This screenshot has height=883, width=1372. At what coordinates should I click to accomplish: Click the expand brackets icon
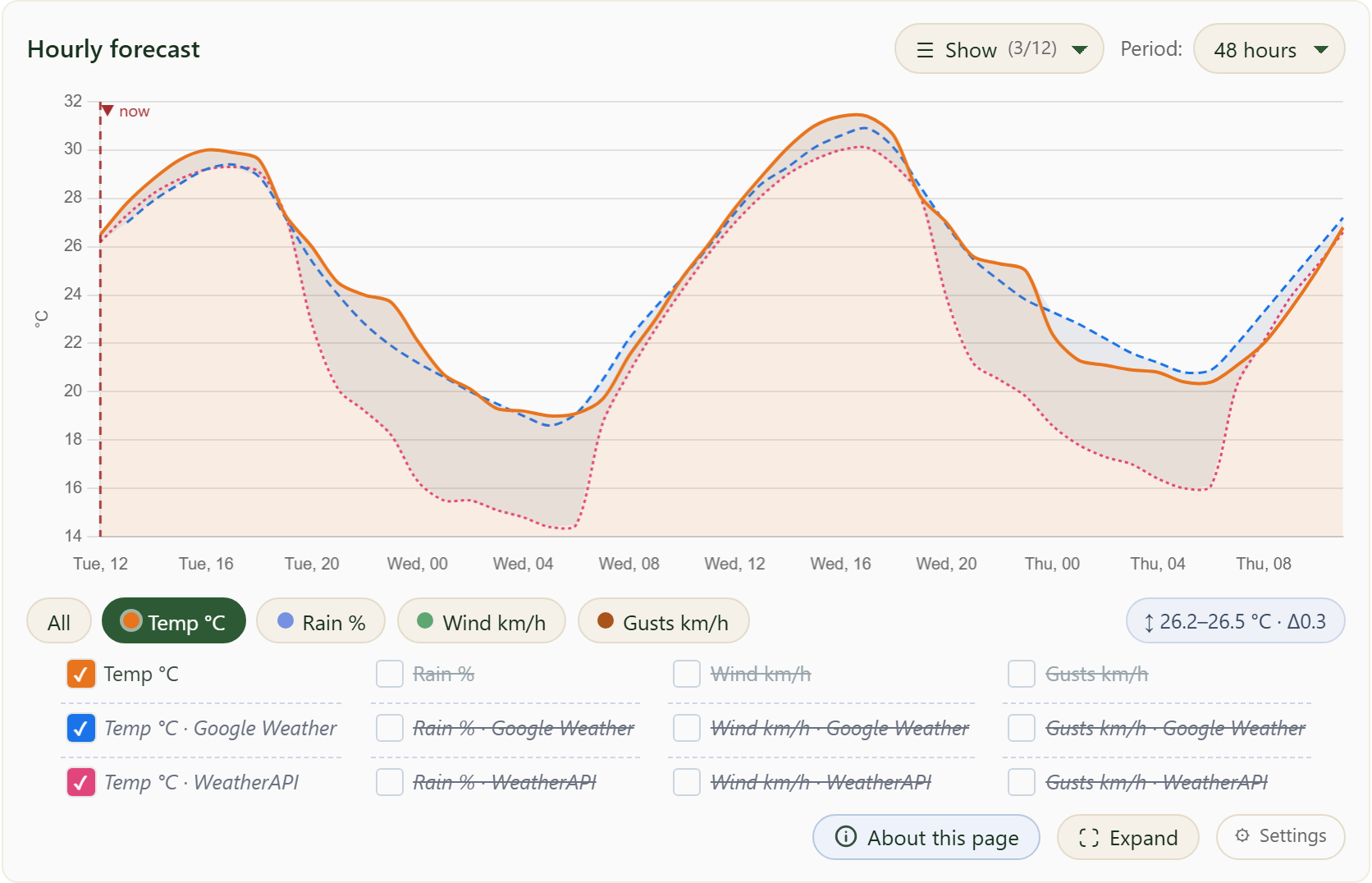pyautogui.click(x=1089, y=837)
